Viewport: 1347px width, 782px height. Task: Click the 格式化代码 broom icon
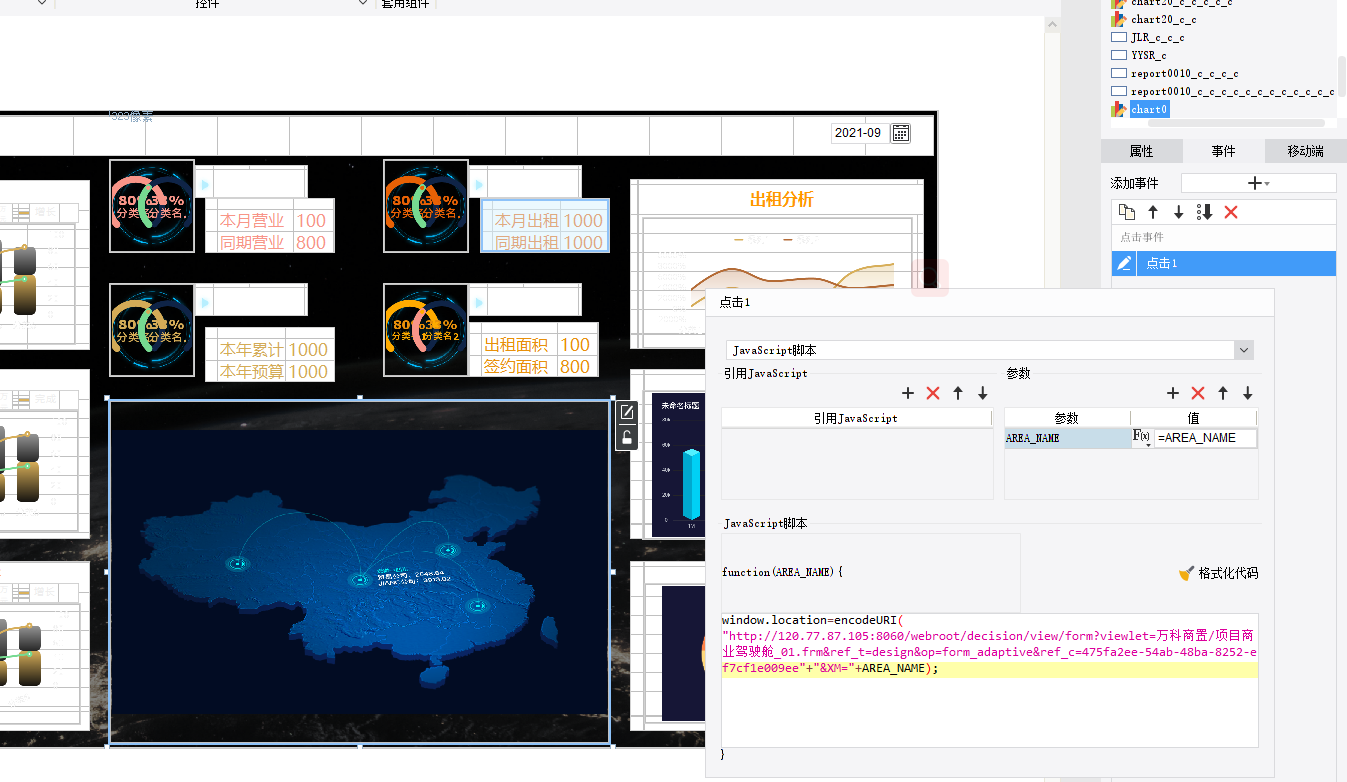pyautogui.click(x=1186, y=574)
